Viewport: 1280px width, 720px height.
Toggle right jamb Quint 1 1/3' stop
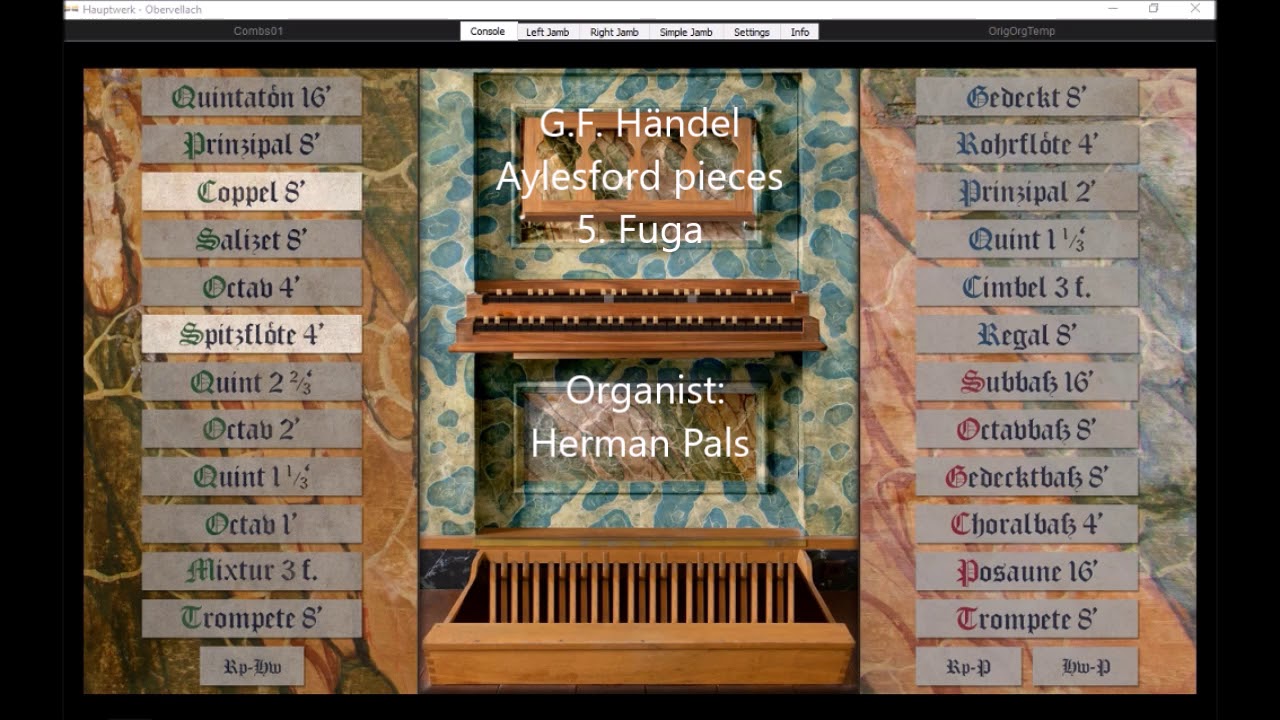click(x=1027, y=240)
